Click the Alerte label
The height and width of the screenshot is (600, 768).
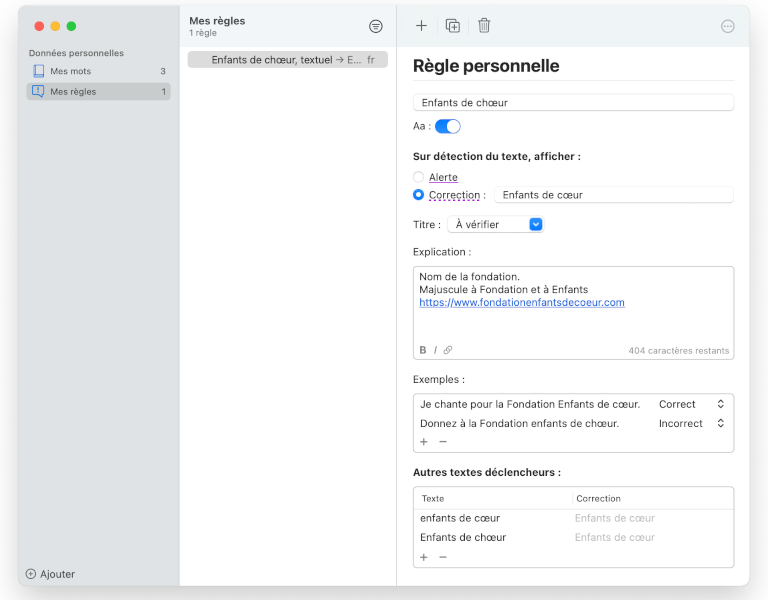[443, 177]
